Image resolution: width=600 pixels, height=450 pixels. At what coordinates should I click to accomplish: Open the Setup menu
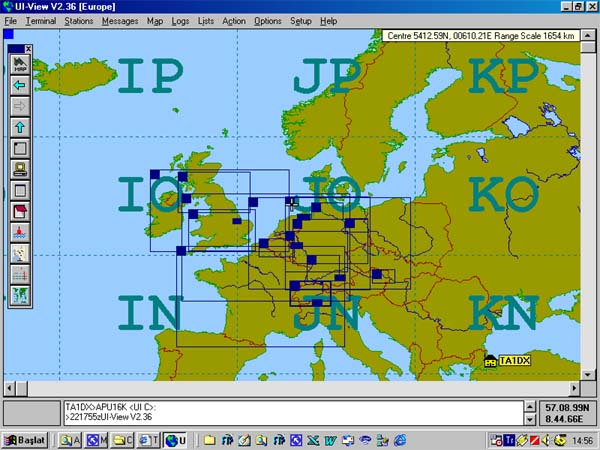pyautogui.click(x=300, y=21)
